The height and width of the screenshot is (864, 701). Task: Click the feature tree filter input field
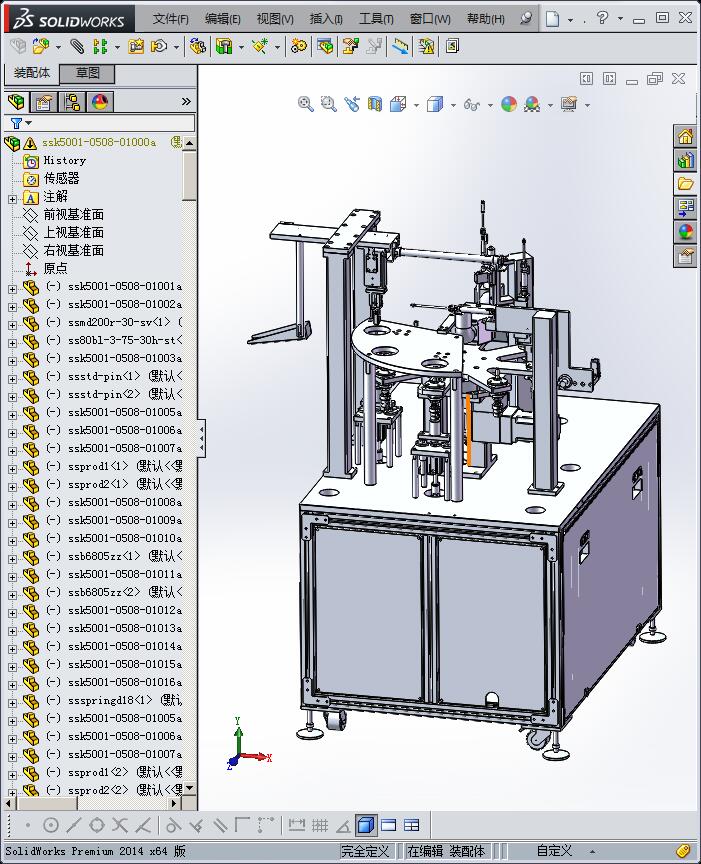coord(114,123)
